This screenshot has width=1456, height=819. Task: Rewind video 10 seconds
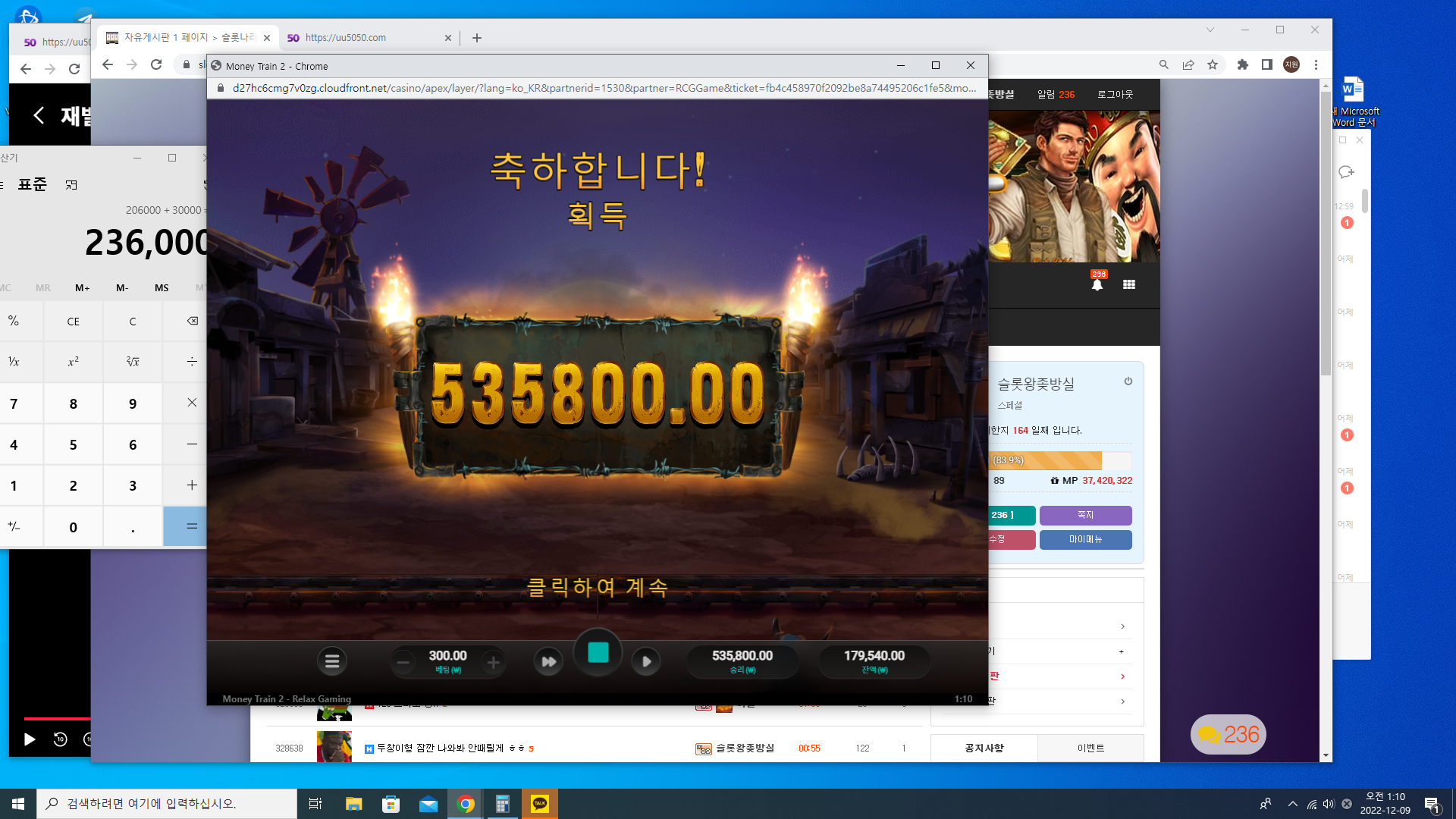61,739
